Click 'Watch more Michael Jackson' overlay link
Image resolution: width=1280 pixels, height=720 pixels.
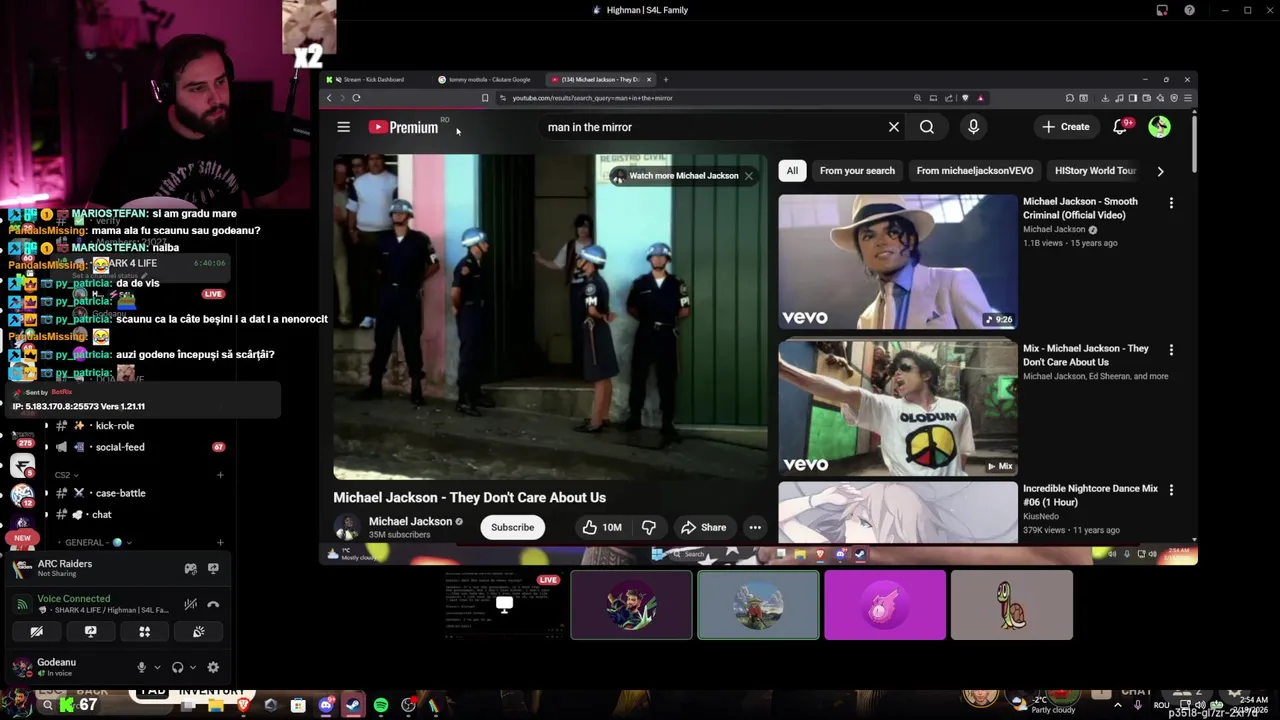pos(683,176)
